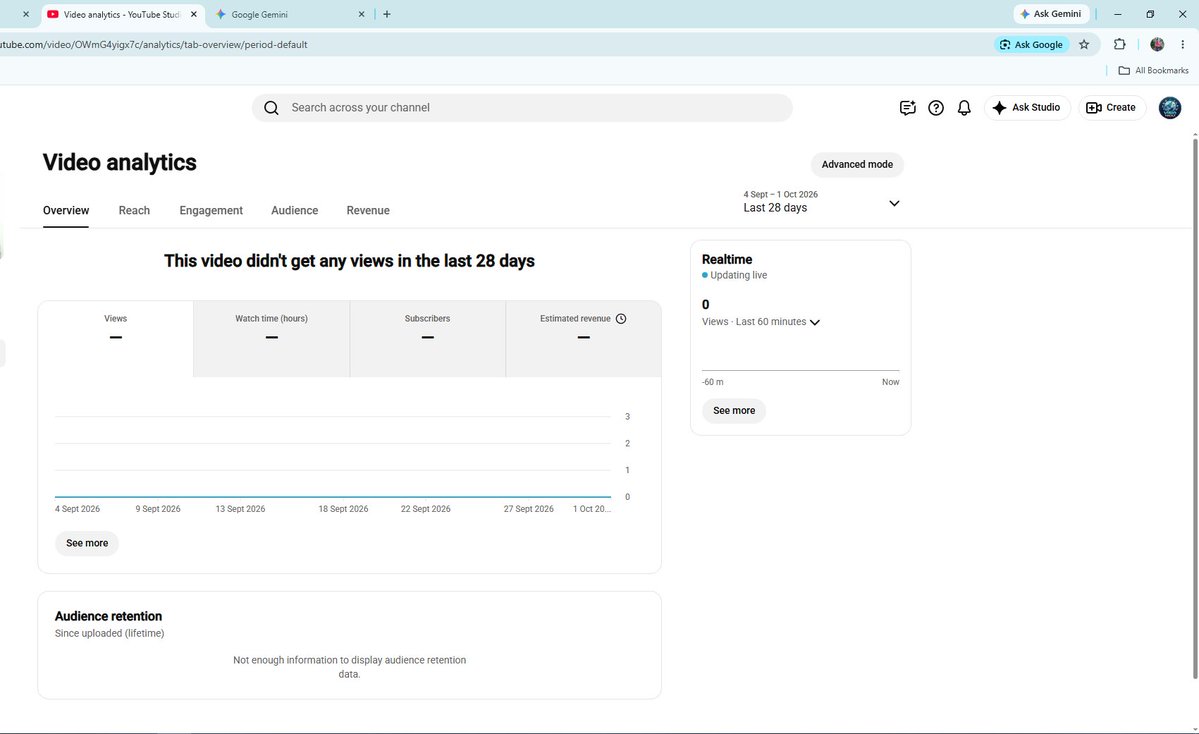Click the search magnifier icon
Viewport: 1199px width, 734px height.
(x=271, y=108)
